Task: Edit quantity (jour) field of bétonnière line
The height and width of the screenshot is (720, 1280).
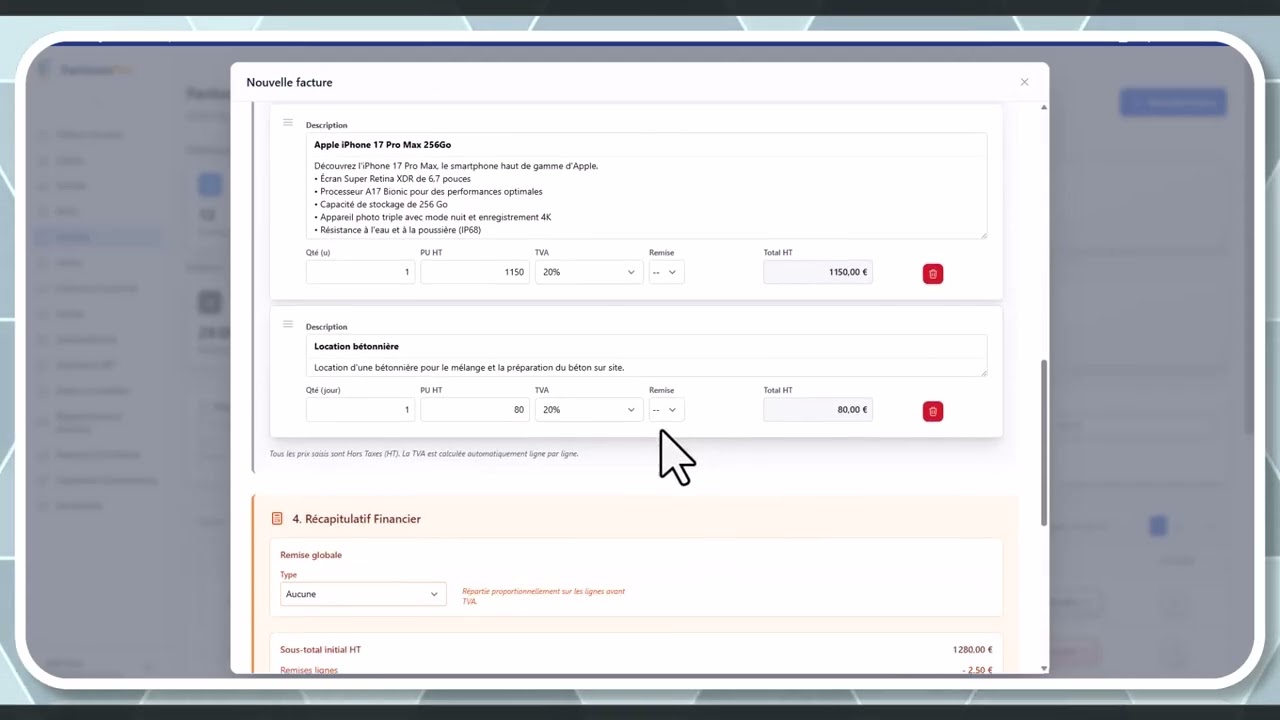Action: pos(360,410)
